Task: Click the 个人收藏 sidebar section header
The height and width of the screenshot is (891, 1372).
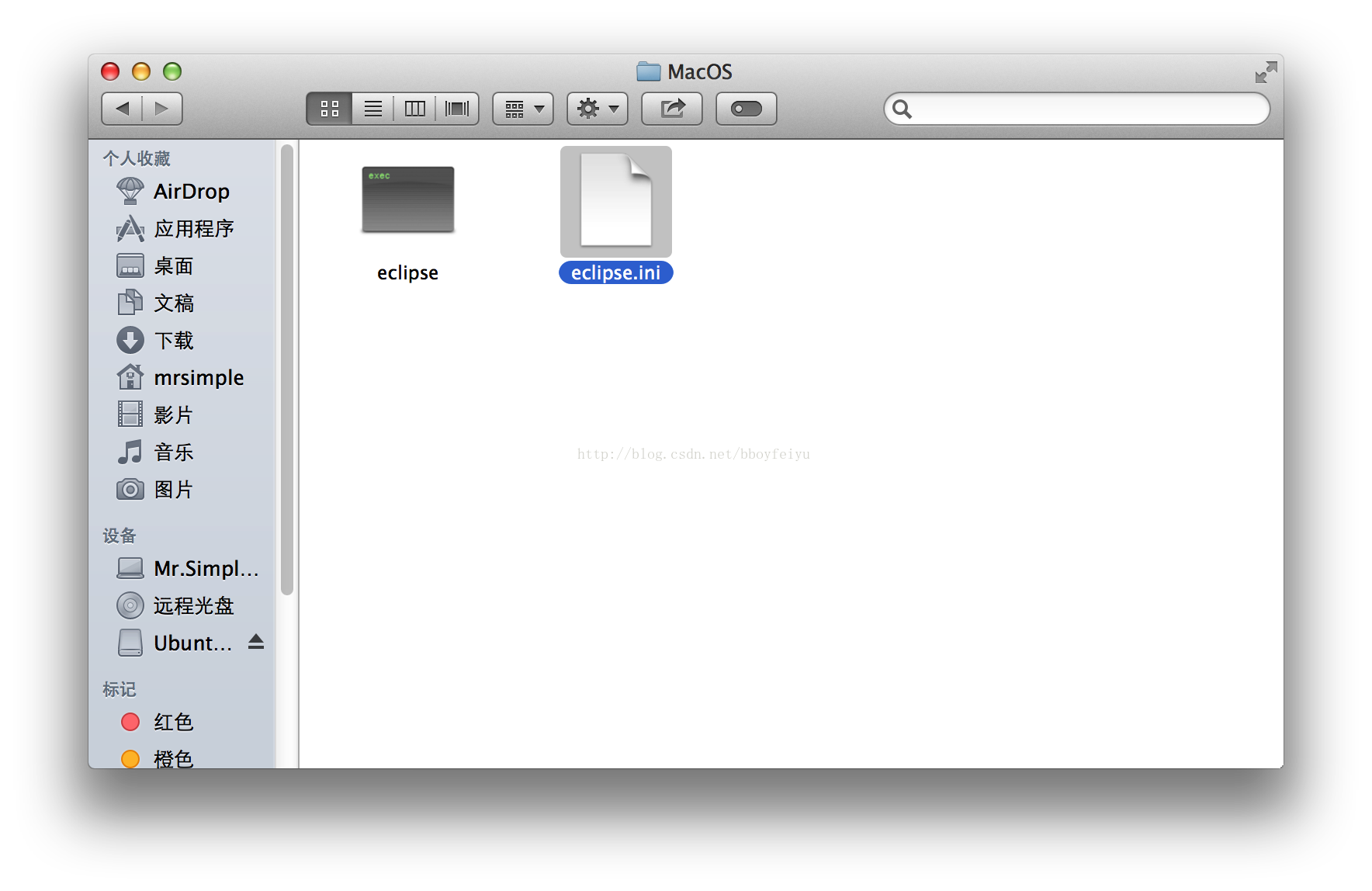Action: [137, 158]
